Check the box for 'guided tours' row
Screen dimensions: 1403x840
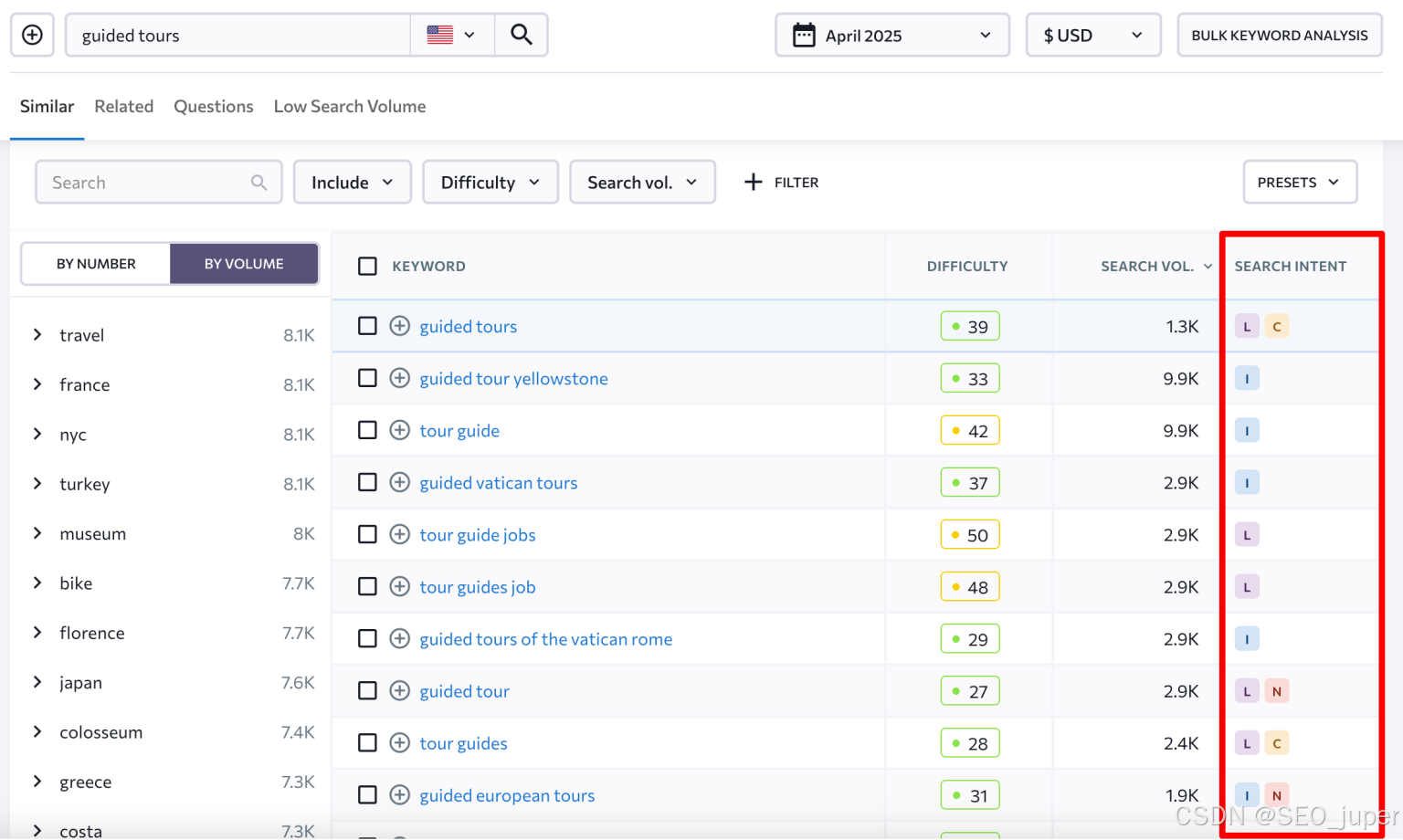(x=367, y=326)
